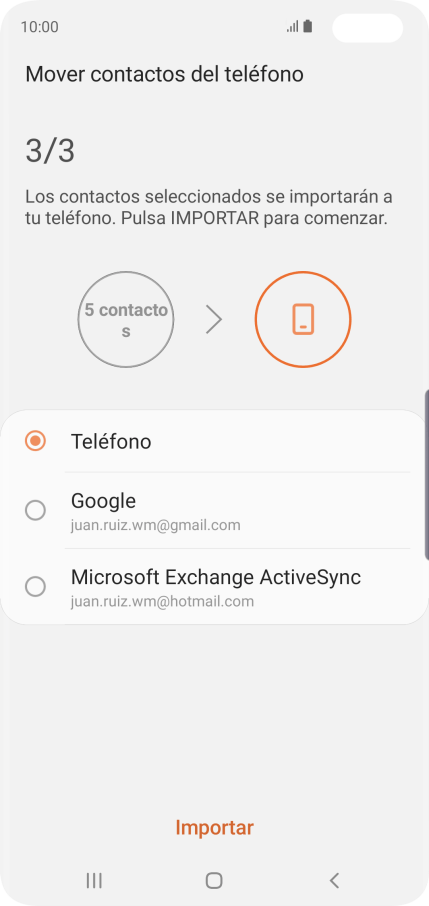
Task: Tap the battery status icon
Action: [308, 27]
